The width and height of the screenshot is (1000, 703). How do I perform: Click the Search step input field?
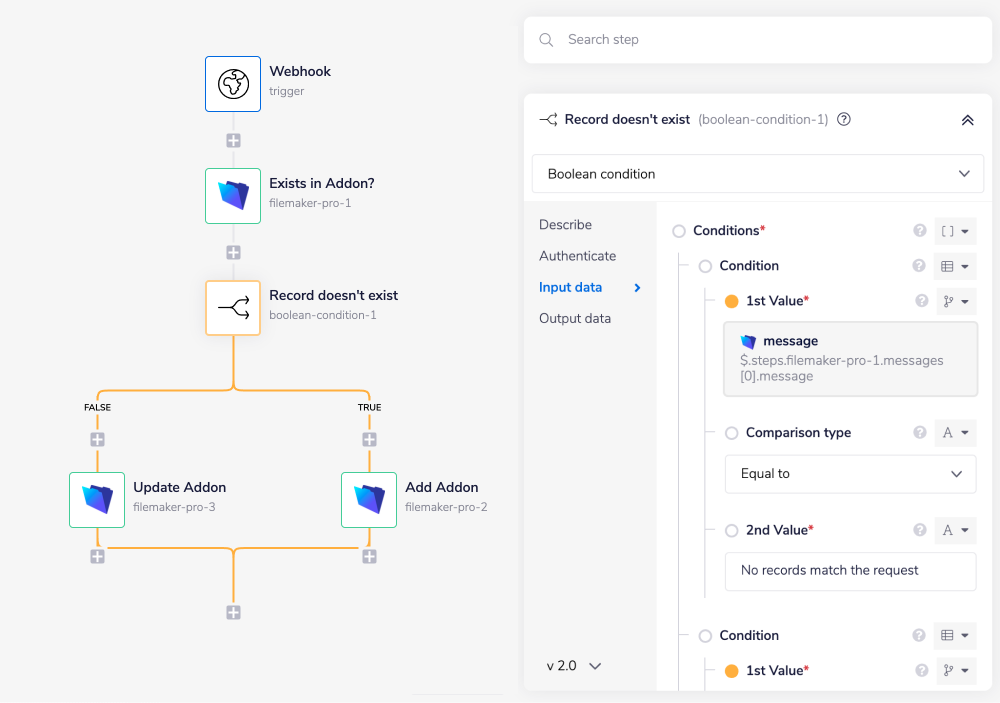[x=770, y=40]
